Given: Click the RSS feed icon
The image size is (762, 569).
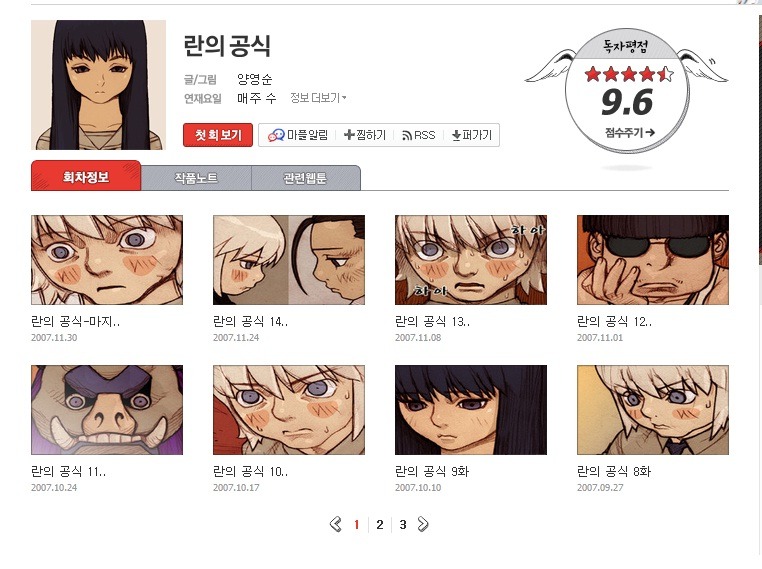Looking at the screenshot, I should (x=407, y=136).
